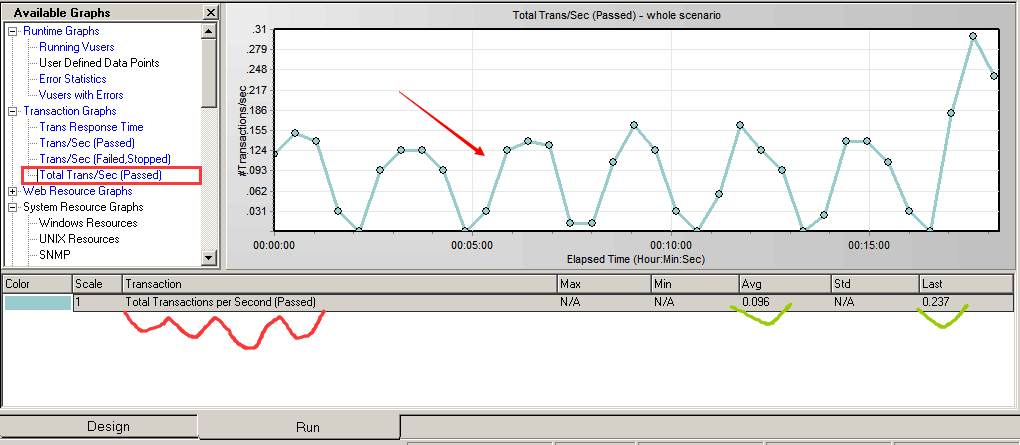
Task: Select Windows Resources graph
Action: [x=88, y=223]
